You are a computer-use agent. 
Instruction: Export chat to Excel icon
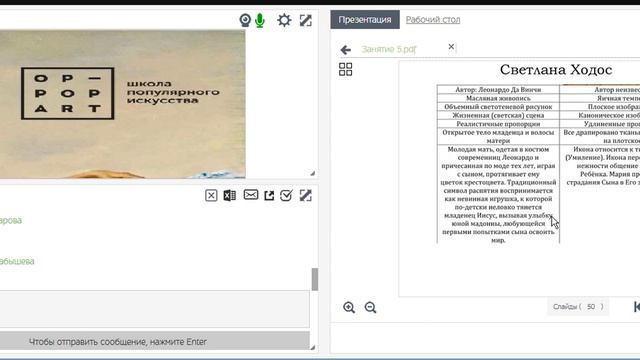(x=229, y=196)
